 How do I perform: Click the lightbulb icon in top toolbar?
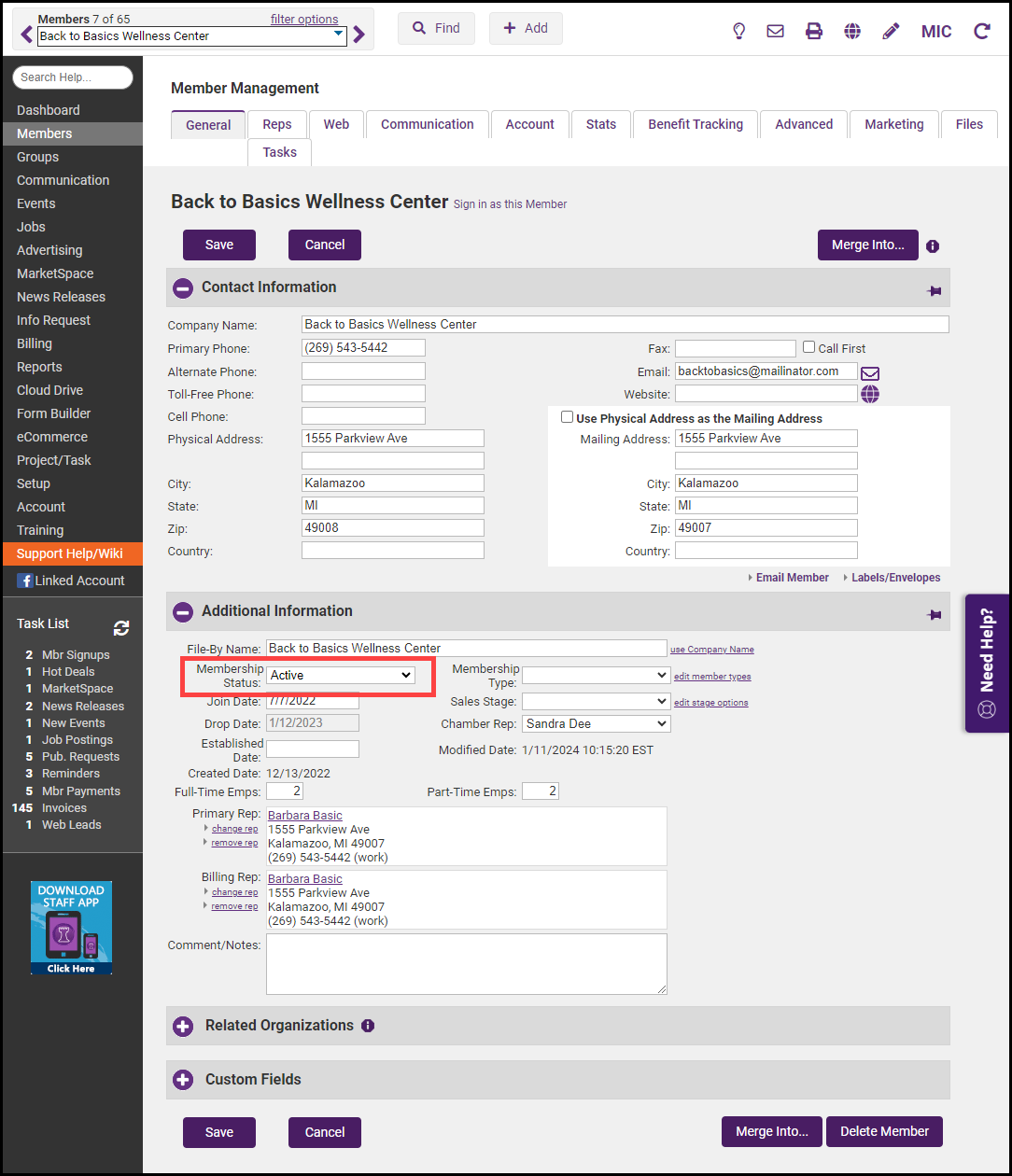(738, 31)
